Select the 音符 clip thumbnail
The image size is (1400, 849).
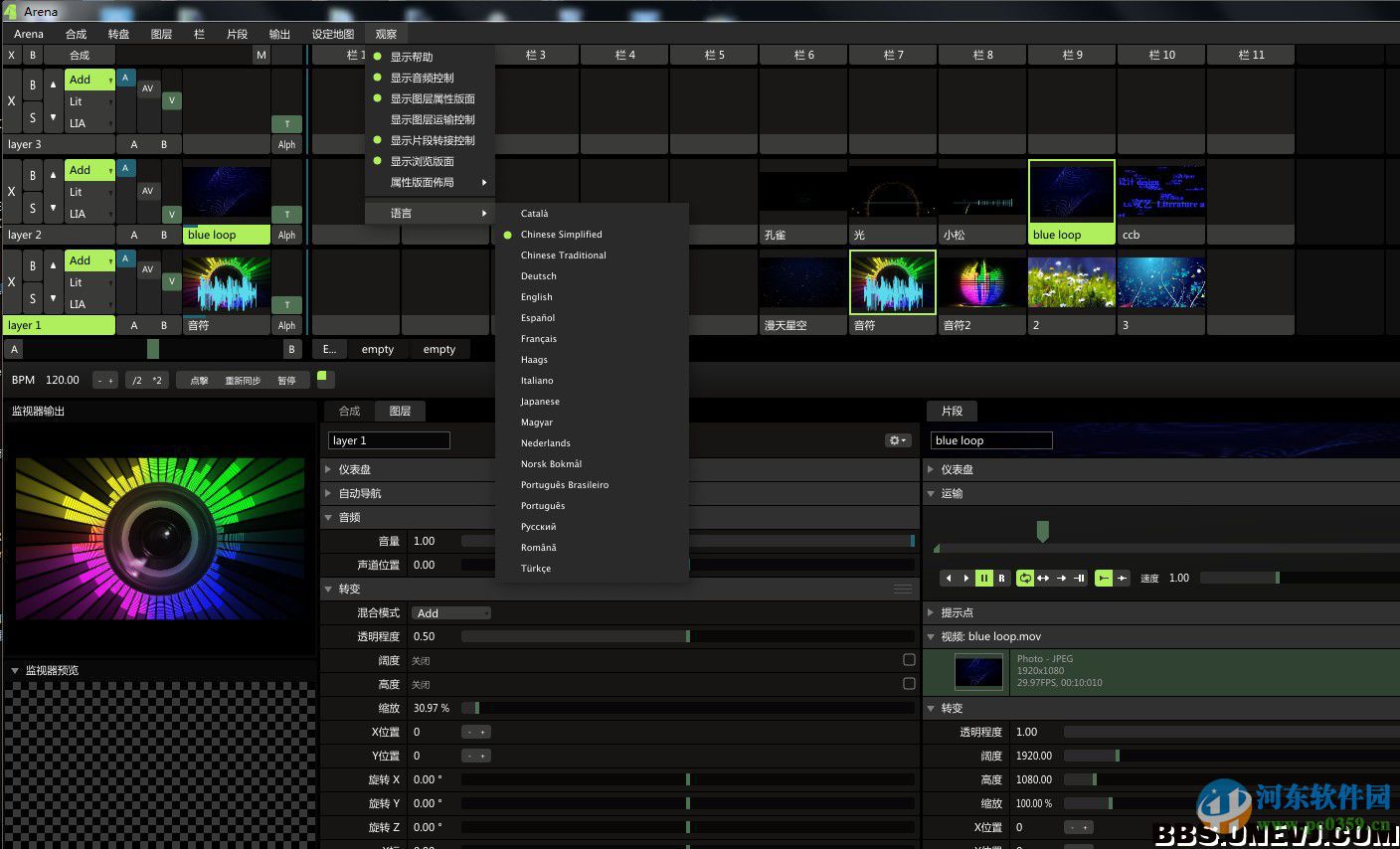(892, 281)
